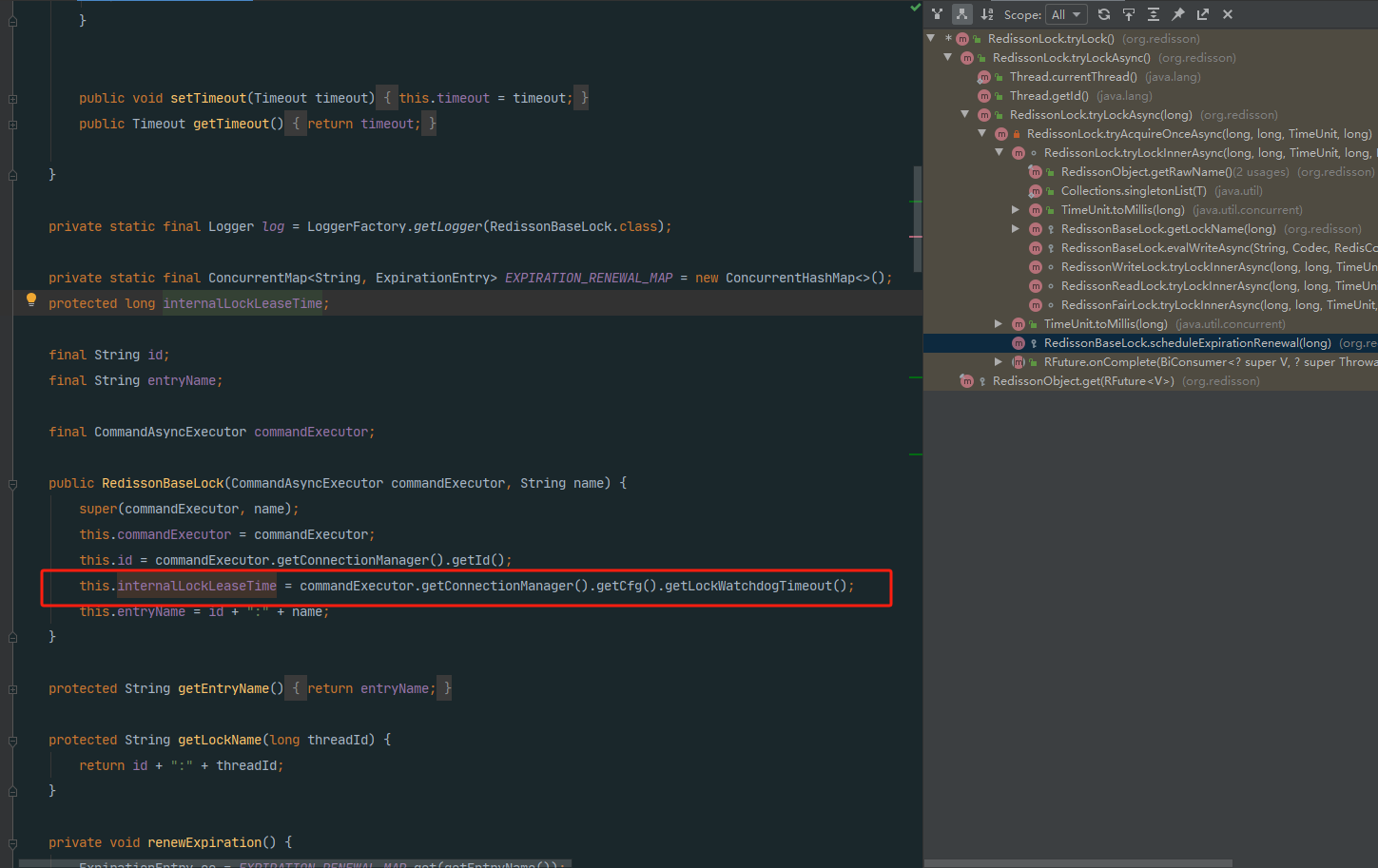Expand TimeUnit.toMillis(long) above scheduleExpirationRenewal
The image size is (1378, 868).
pyautogui.click(x=999, y=324)
